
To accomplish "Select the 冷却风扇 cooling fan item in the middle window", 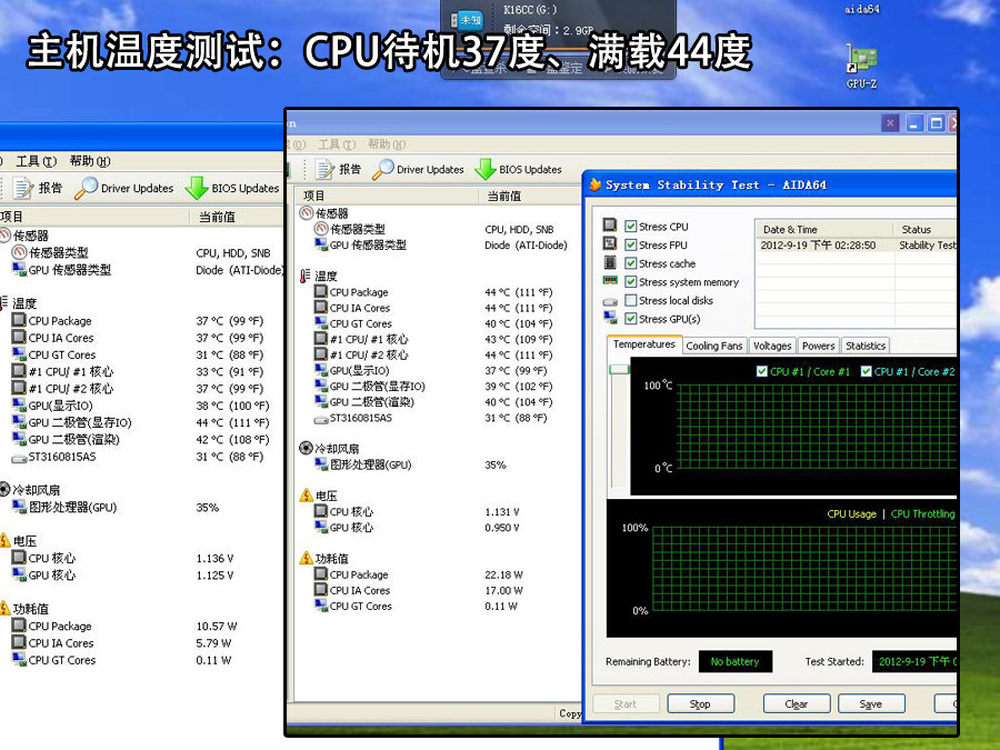I will [x=337, y=449].
